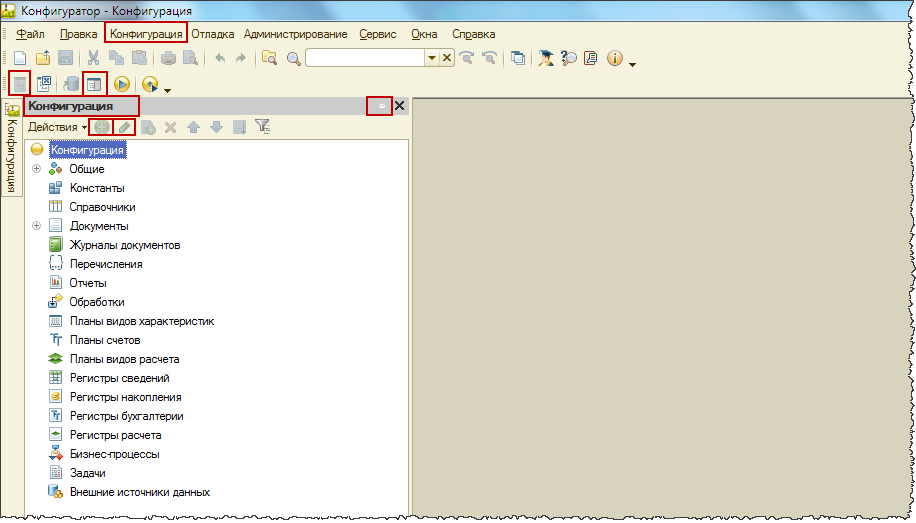
Task: Click the Save floppy disk icon
Action: [x=65, y=58]
